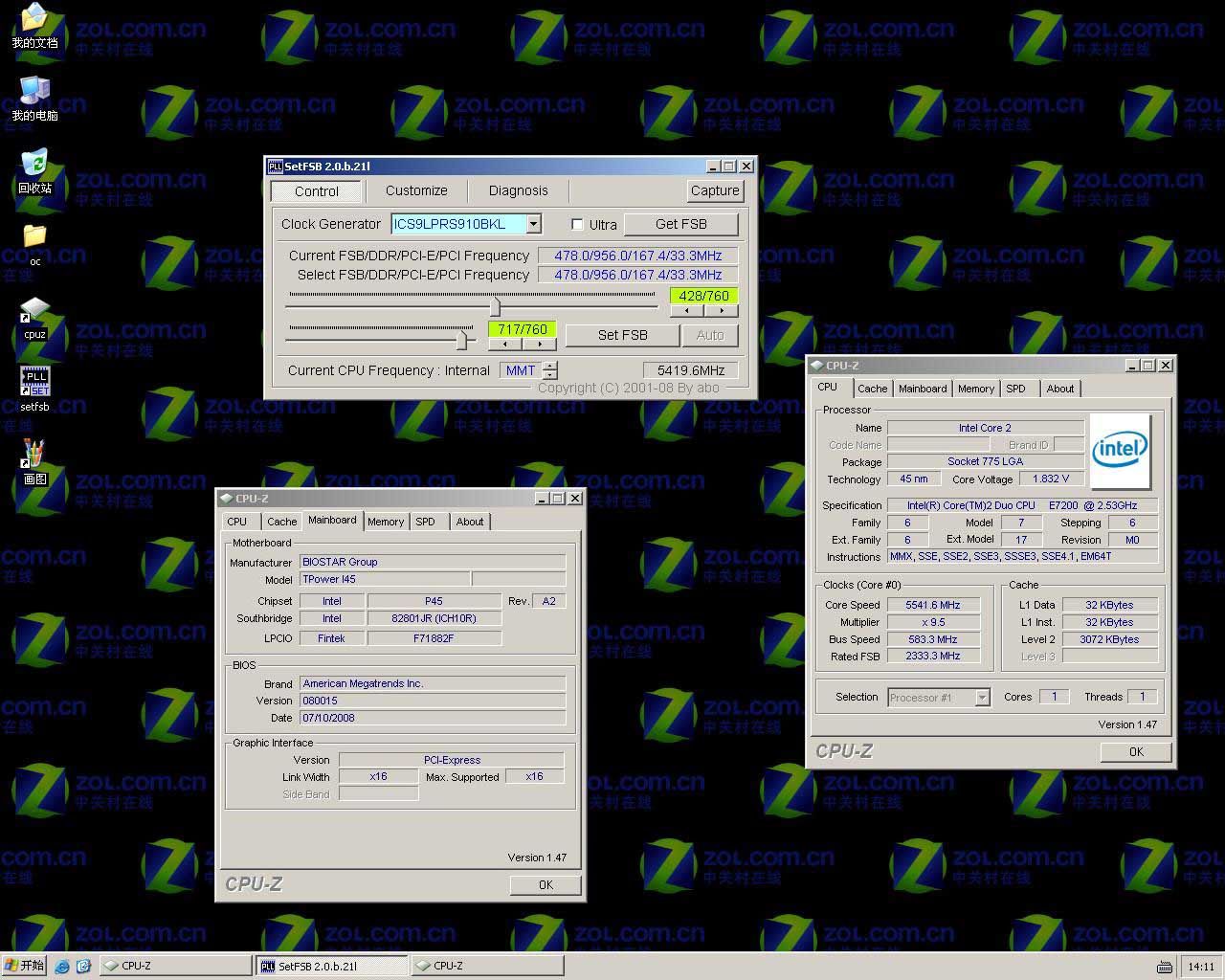1225x980 pixels.
Task: Open Processor Selection dropdown in CPU-Z
Action: (x=982, y=698)
